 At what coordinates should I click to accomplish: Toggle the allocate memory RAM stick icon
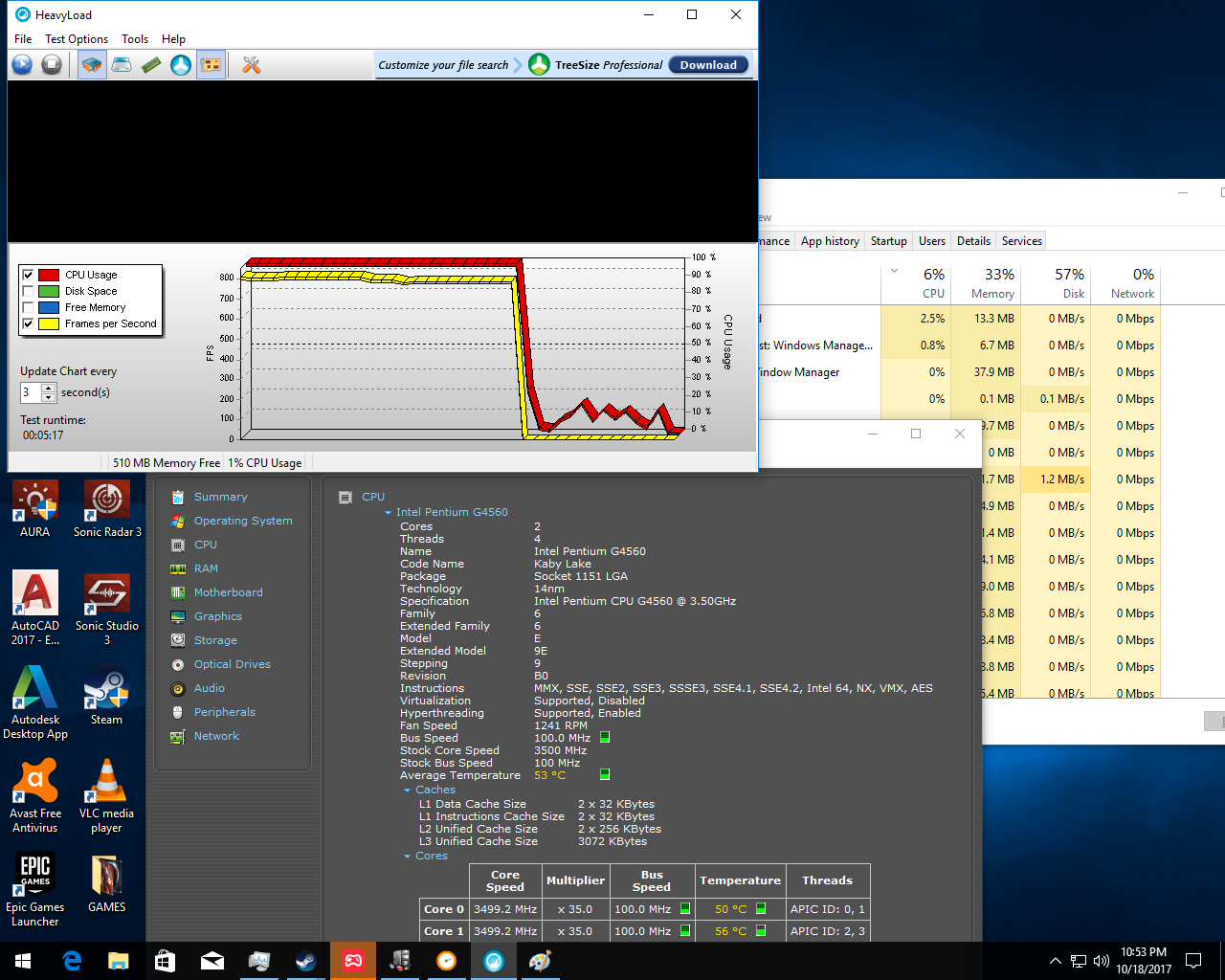point(151,65)
